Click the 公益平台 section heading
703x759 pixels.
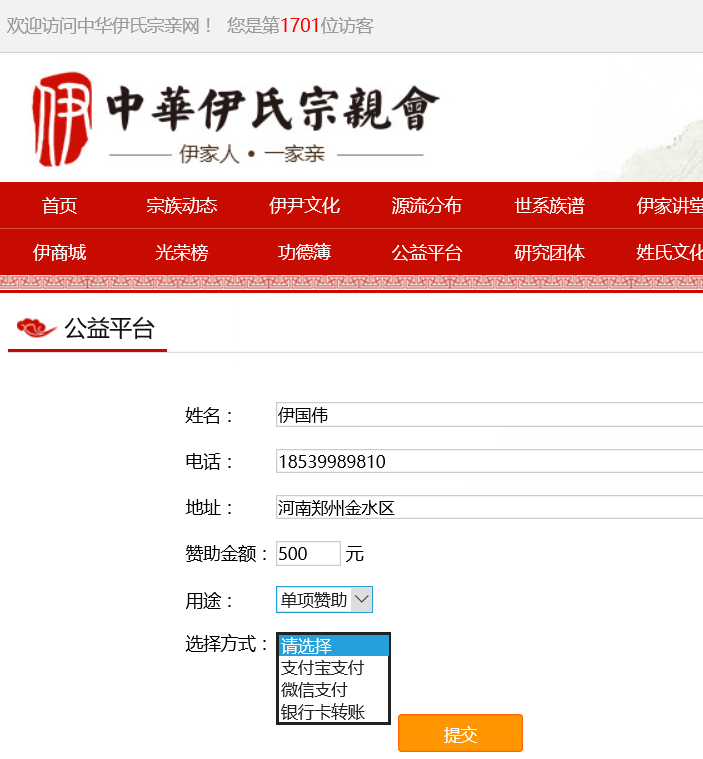[x=110, y=329]
